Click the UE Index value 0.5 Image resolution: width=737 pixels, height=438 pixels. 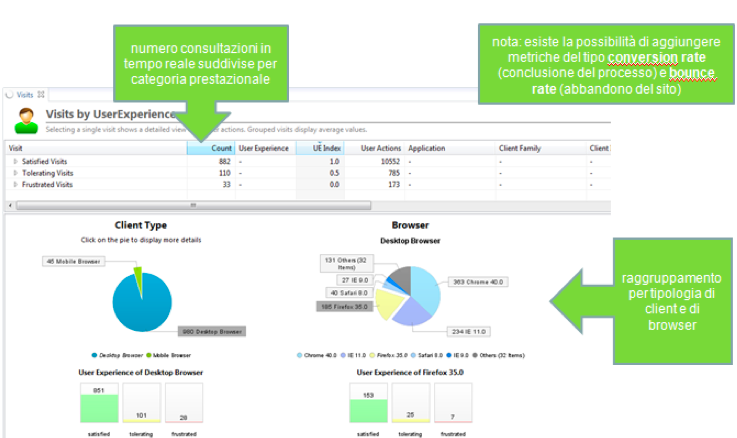click(334, 173)
